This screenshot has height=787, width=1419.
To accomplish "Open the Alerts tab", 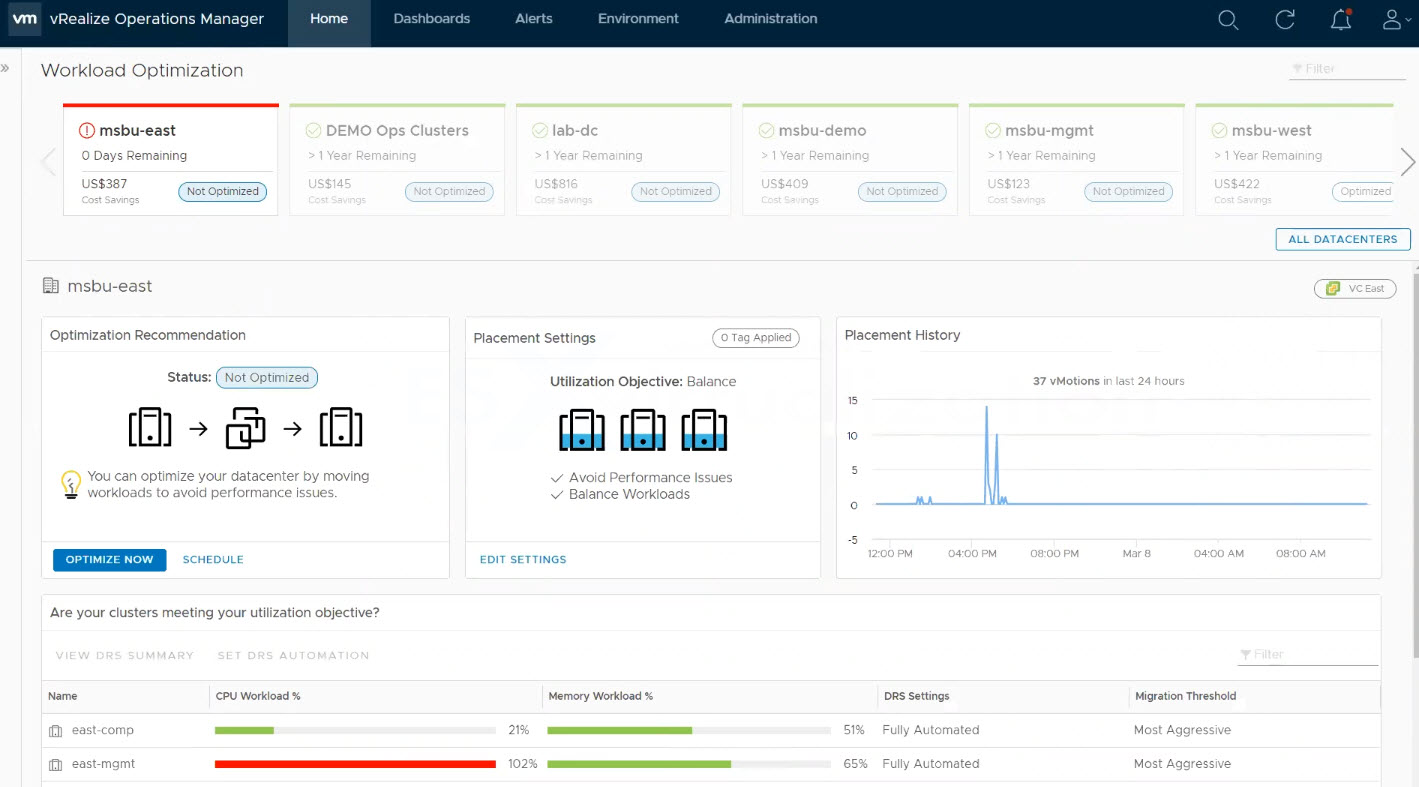I will 534,19.
